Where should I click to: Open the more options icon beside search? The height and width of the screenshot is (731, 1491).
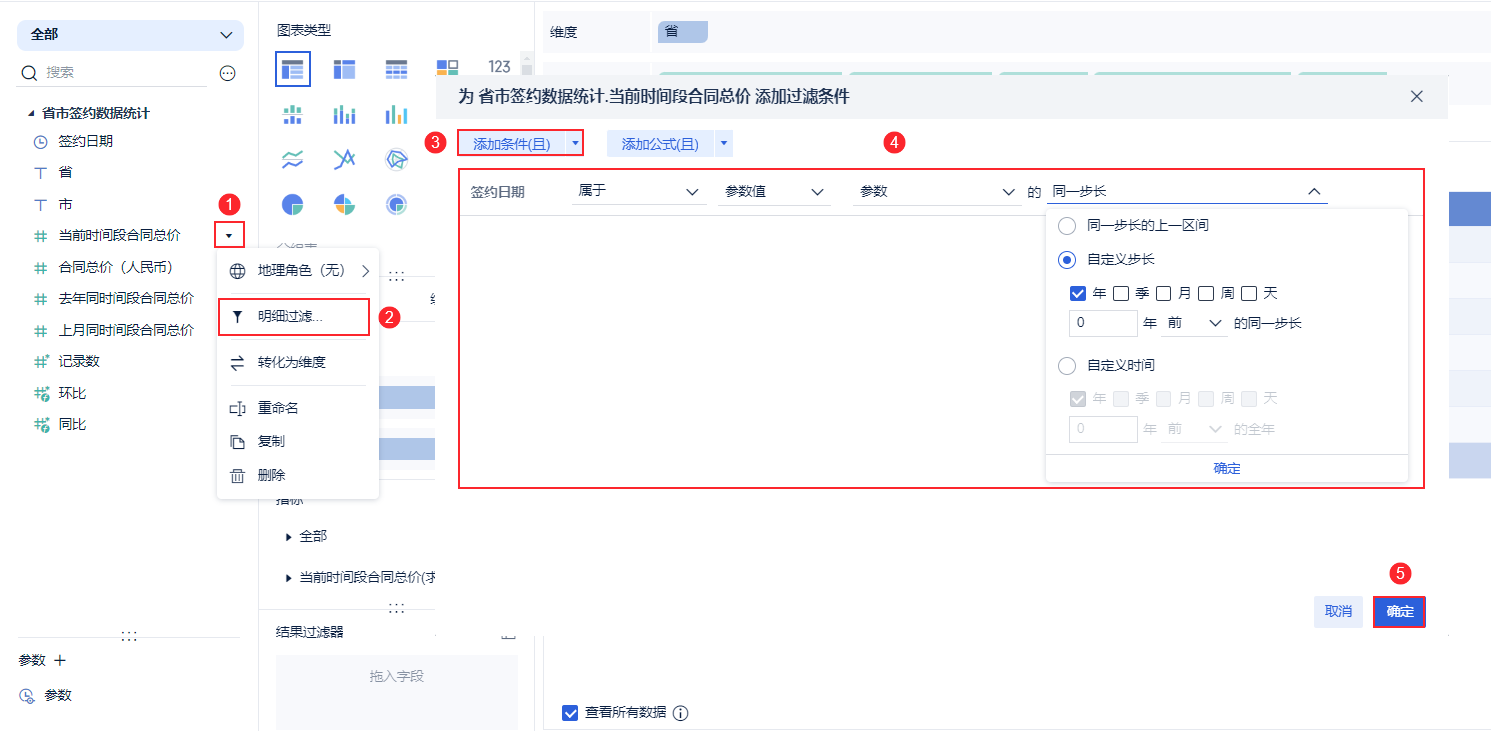pos(227,73)
